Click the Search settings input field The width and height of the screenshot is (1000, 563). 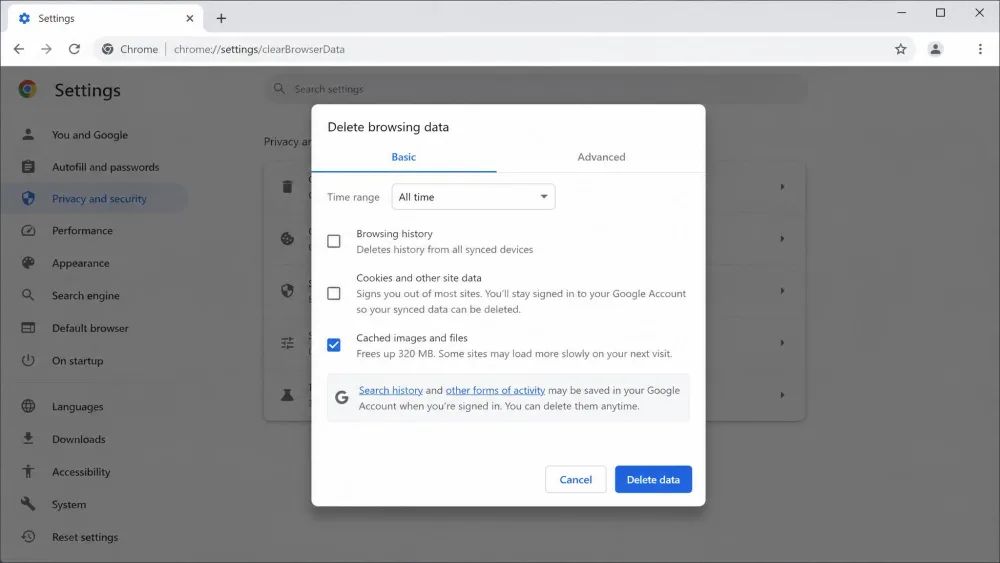click(x=536, y=89)
